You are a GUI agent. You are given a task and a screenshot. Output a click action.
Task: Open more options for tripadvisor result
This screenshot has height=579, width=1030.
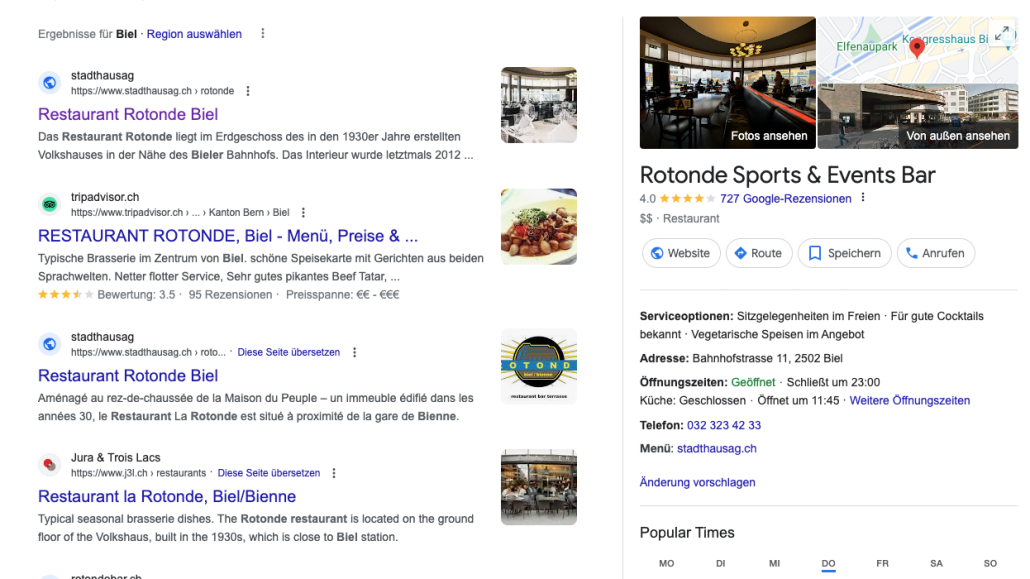point(303,213)
